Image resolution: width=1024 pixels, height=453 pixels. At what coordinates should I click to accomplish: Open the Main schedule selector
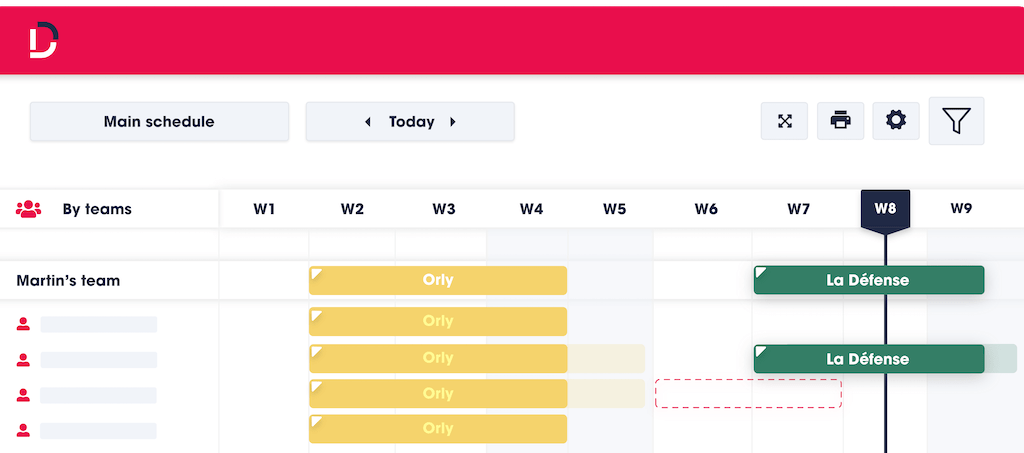(159, 121)
